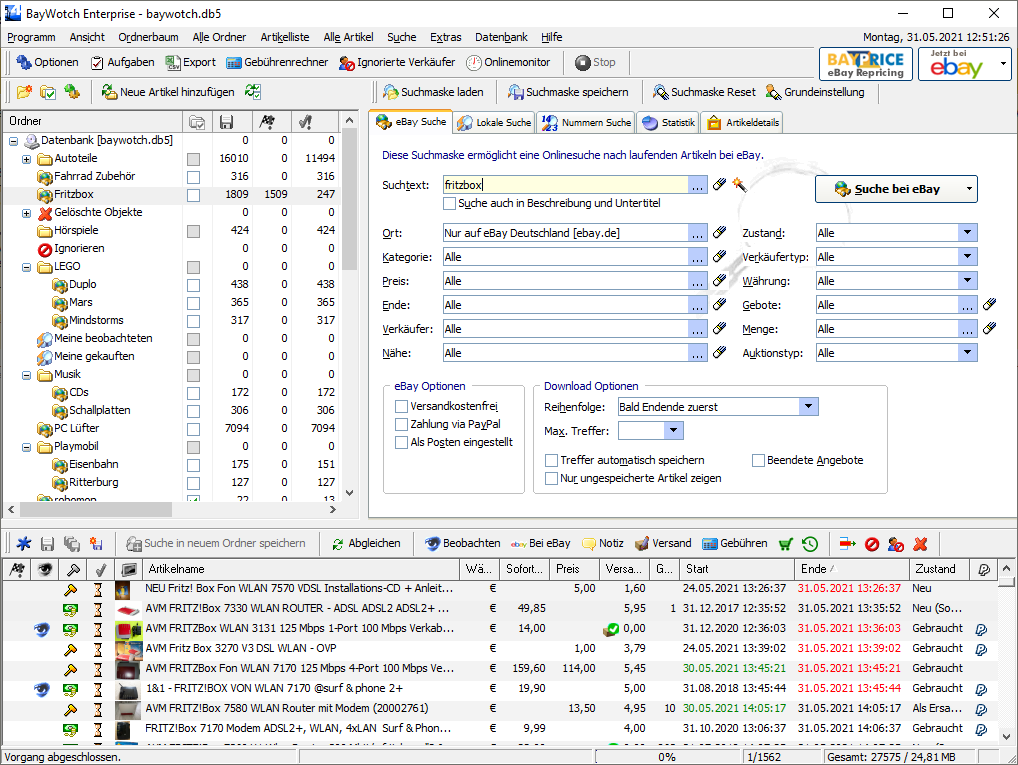Open the Datenbank menu
This screenshot has height=765, width=1018.
(501, 37)
